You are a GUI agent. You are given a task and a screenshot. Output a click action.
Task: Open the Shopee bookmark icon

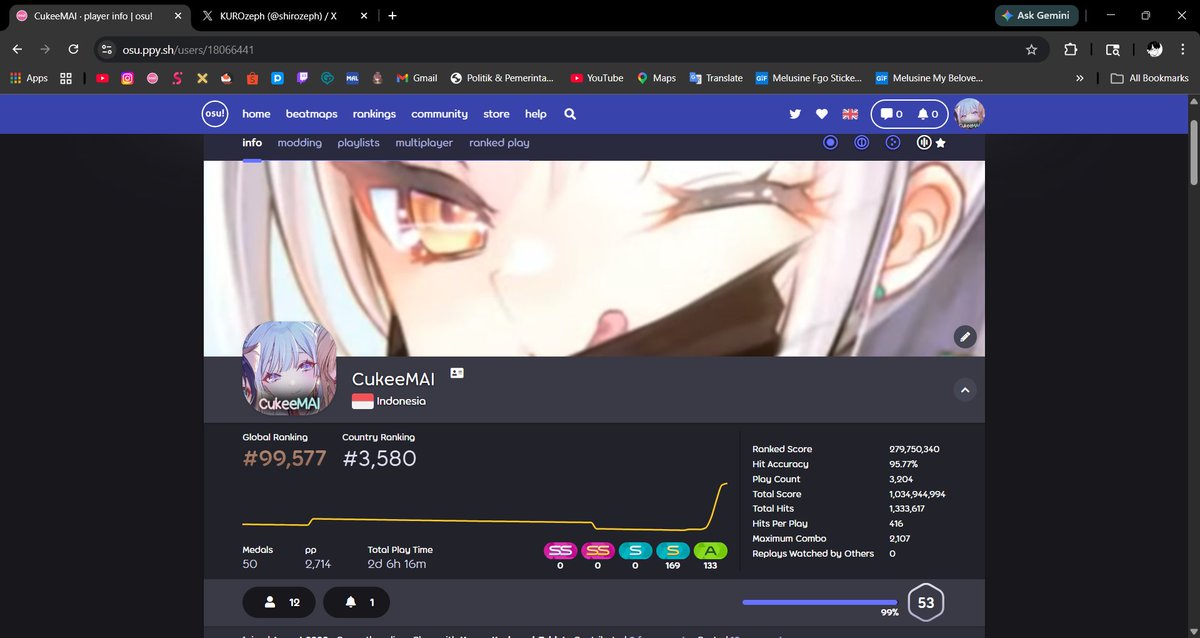click(x=251, y=78)
